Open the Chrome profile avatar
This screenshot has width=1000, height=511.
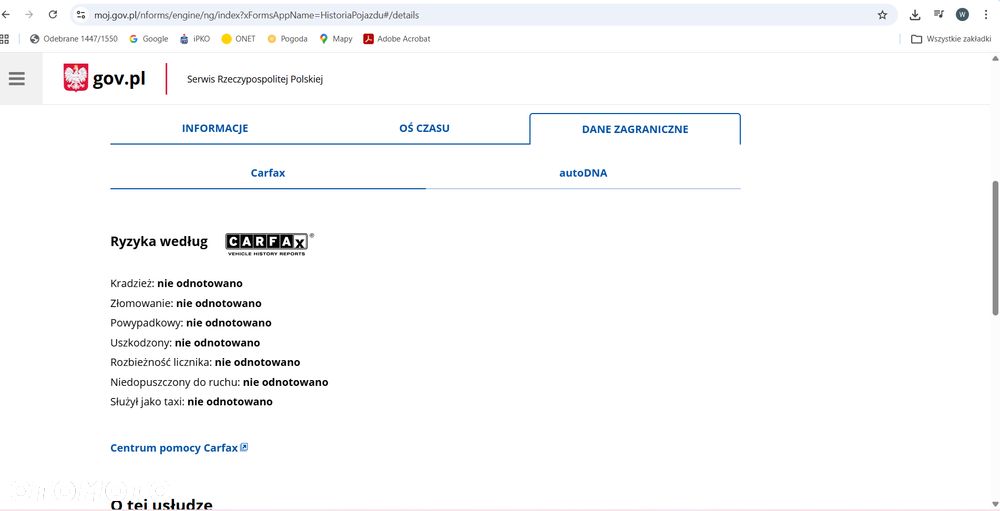point(962,15)
